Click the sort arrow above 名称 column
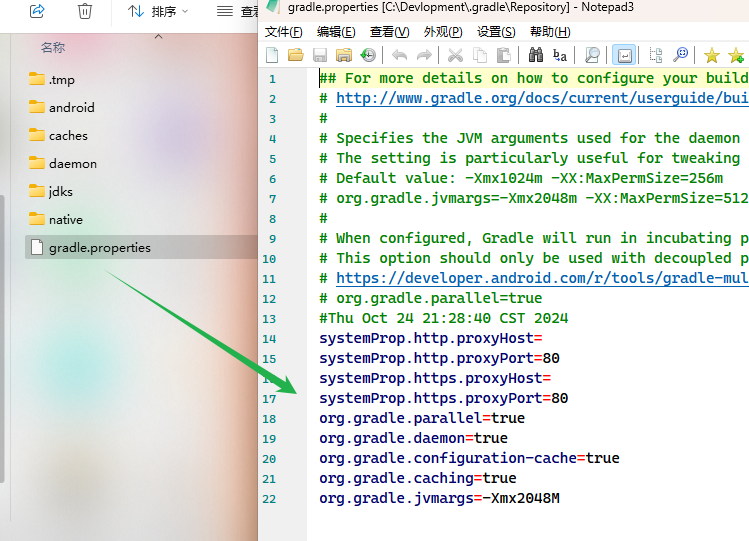The image size is (749, 541). click(x=159, y=36)
